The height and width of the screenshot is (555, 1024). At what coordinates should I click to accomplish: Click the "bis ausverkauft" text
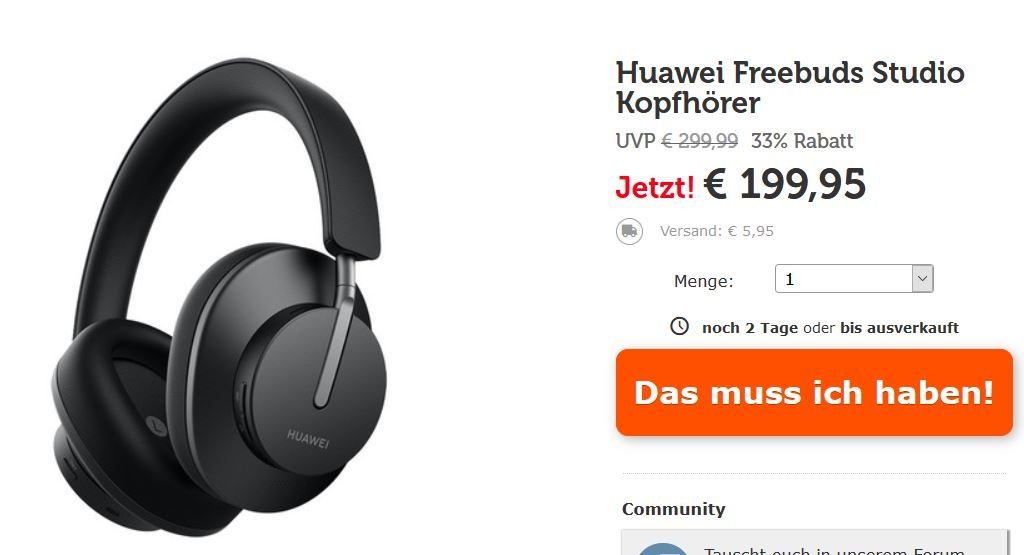pyautogui.click(x=899, y=328)
